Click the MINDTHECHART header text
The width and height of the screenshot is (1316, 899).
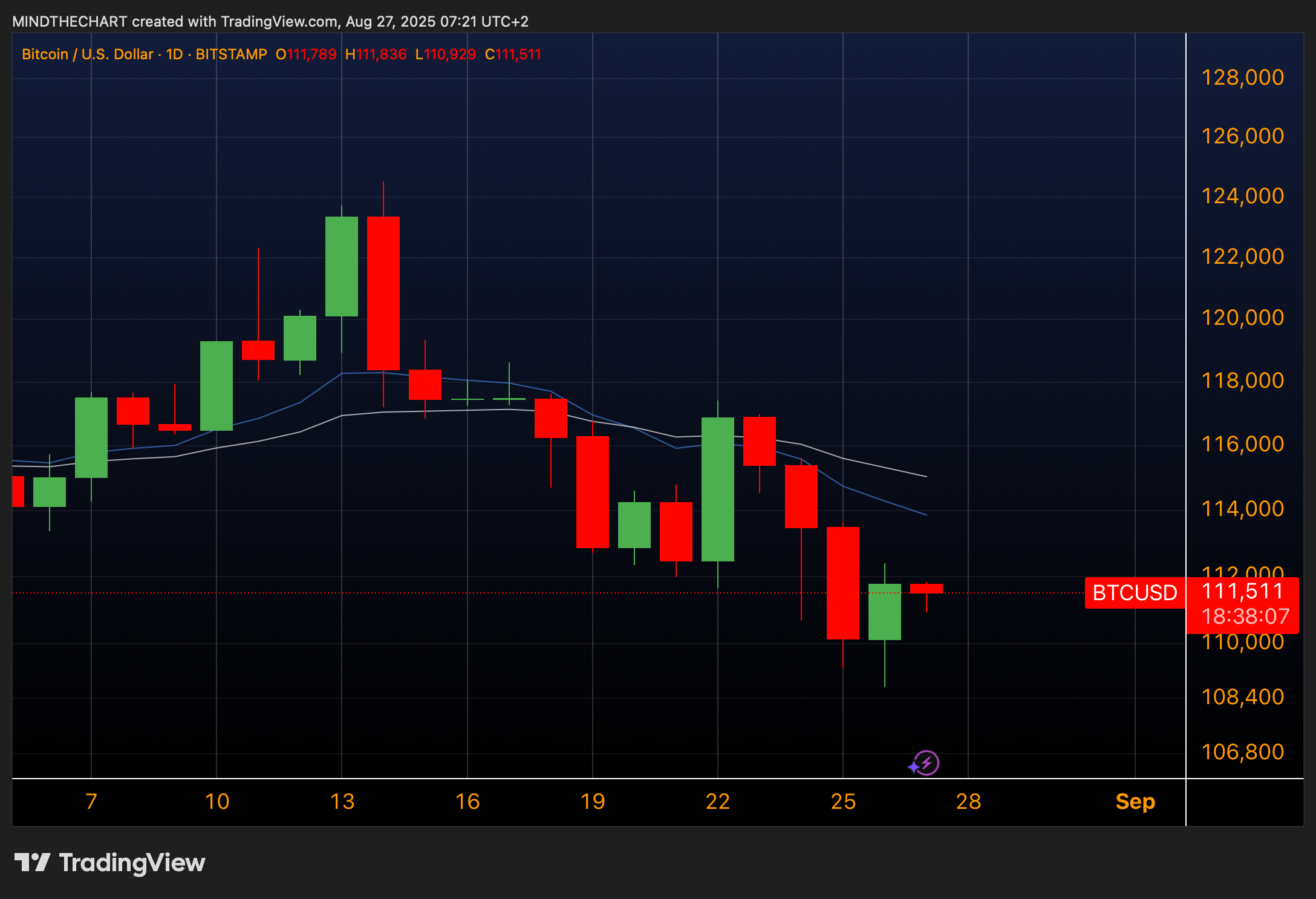click(x=70, y=22)
